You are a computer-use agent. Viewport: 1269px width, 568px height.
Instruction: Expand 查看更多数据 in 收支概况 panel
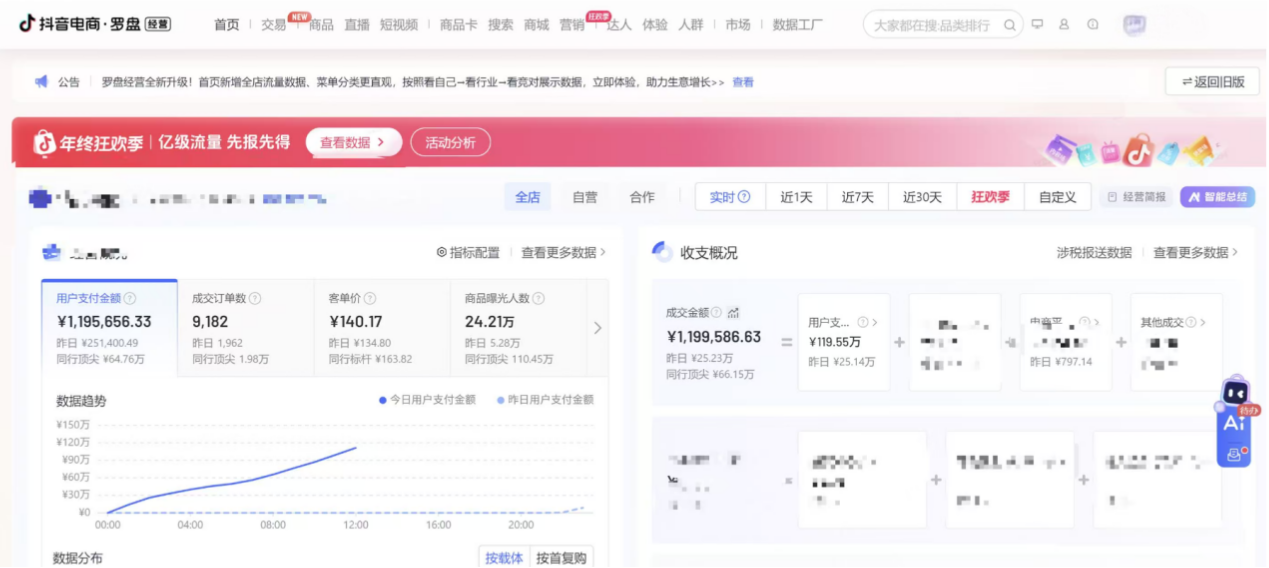[x=1195, y=253]
